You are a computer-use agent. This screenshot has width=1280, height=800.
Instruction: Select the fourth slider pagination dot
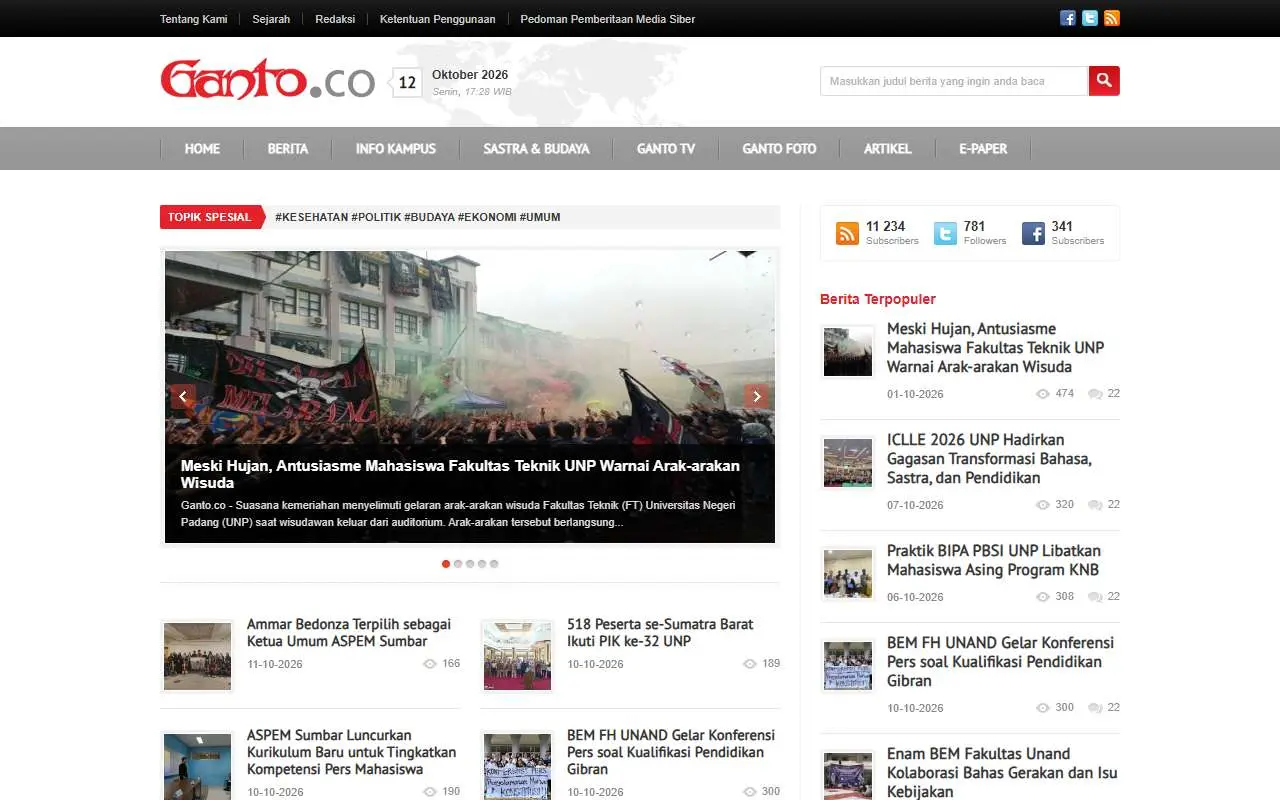pos(482,564)
